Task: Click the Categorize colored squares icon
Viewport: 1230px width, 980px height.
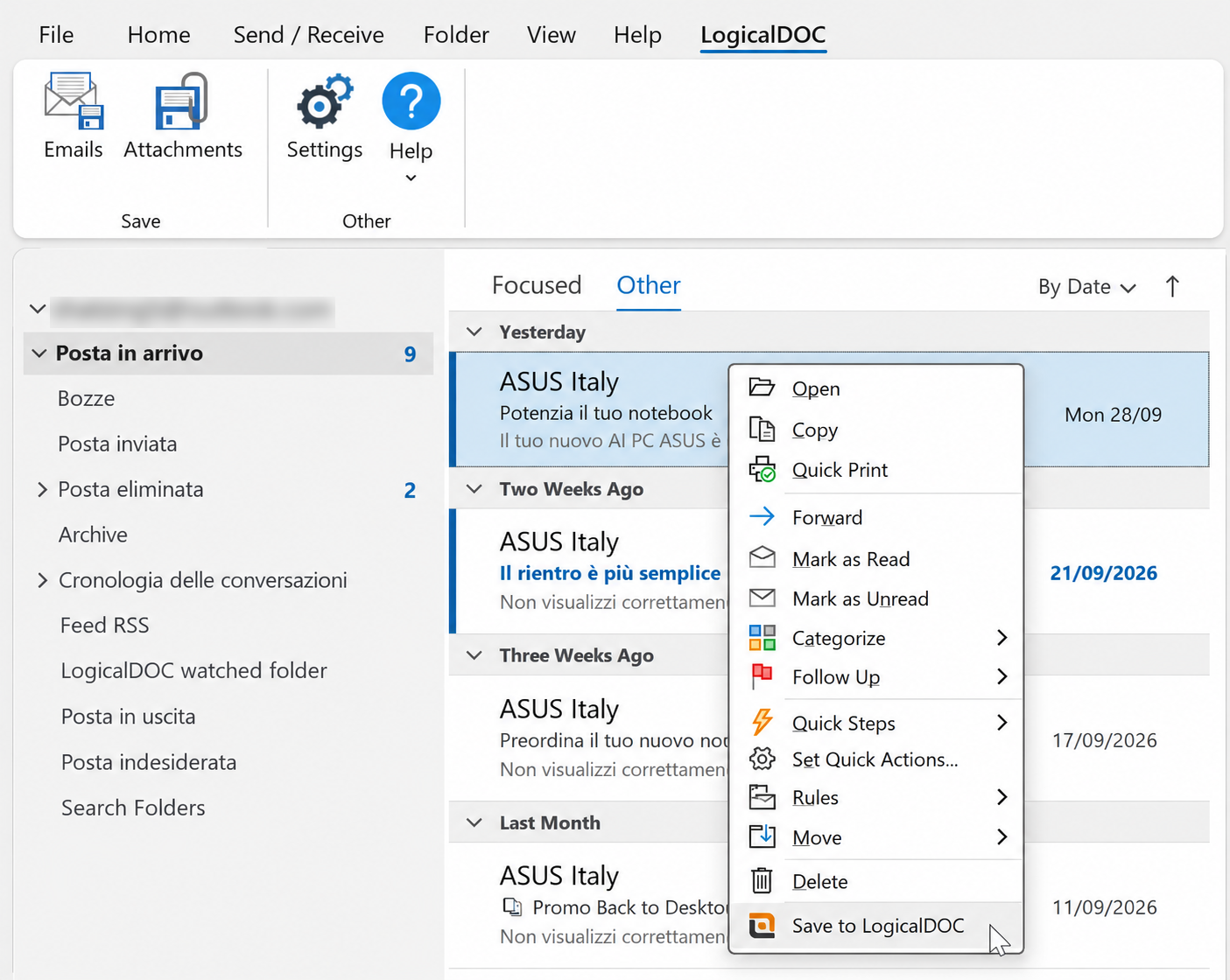Action: [762, 638]
